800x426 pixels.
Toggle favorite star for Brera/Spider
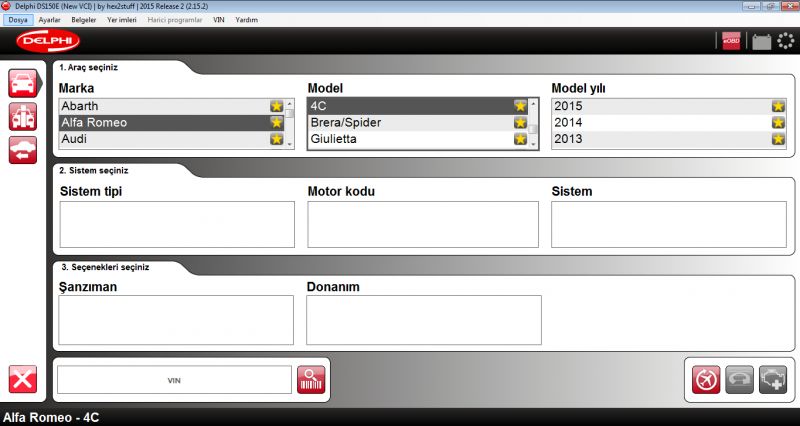520,122
